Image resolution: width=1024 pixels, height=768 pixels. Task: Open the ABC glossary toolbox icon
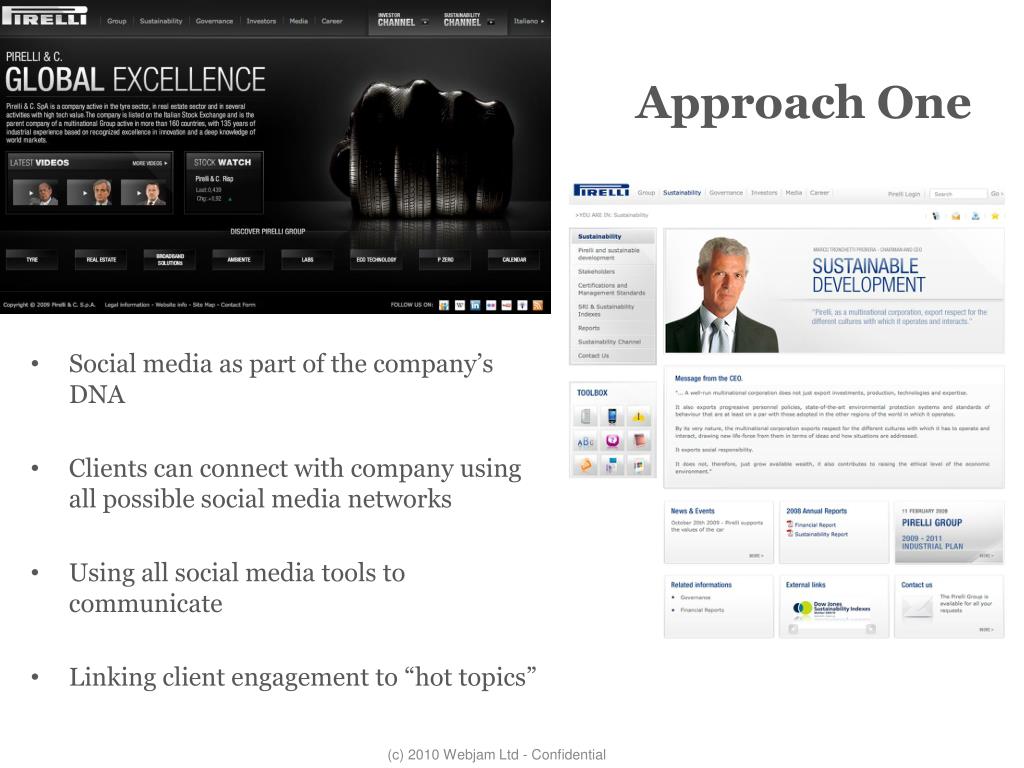click(586, 441)
